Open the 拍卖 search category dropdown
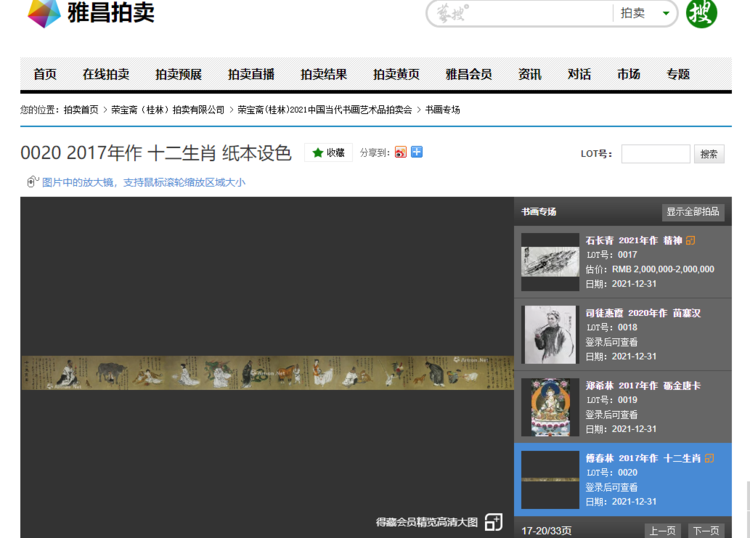750x538 pixels. point(644,13)
